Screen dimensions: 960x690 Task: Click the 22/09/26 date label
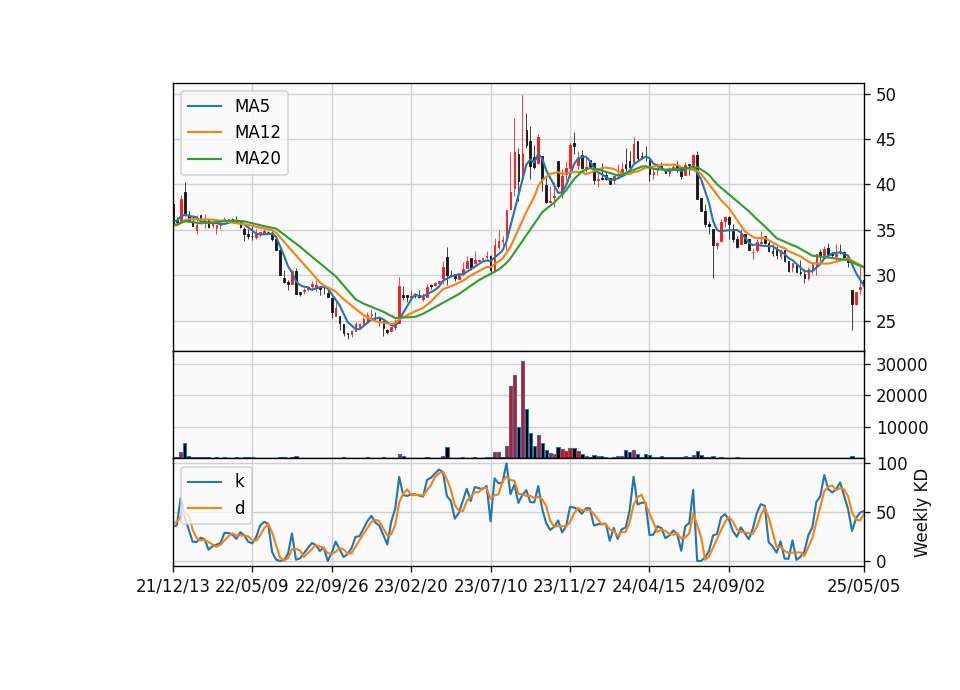pyautogui.click(x=331, y=587)
